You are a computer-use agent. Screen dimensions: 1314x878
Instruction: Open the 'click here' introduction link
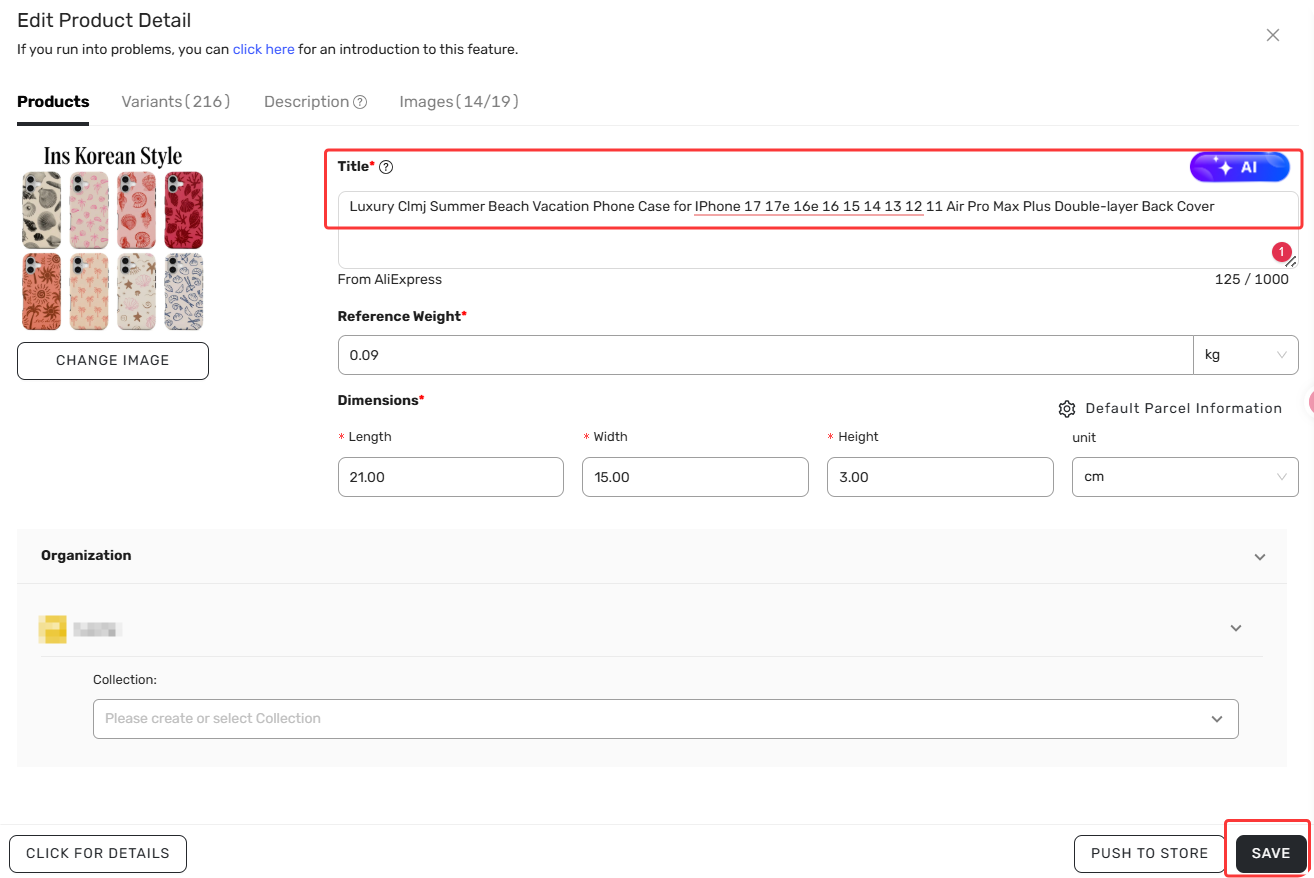click(263, 49)
